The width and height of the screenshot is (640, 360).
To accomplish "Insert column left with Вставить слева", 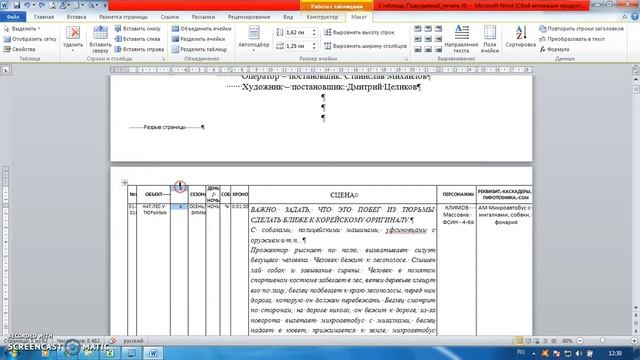I will (137, 39).
